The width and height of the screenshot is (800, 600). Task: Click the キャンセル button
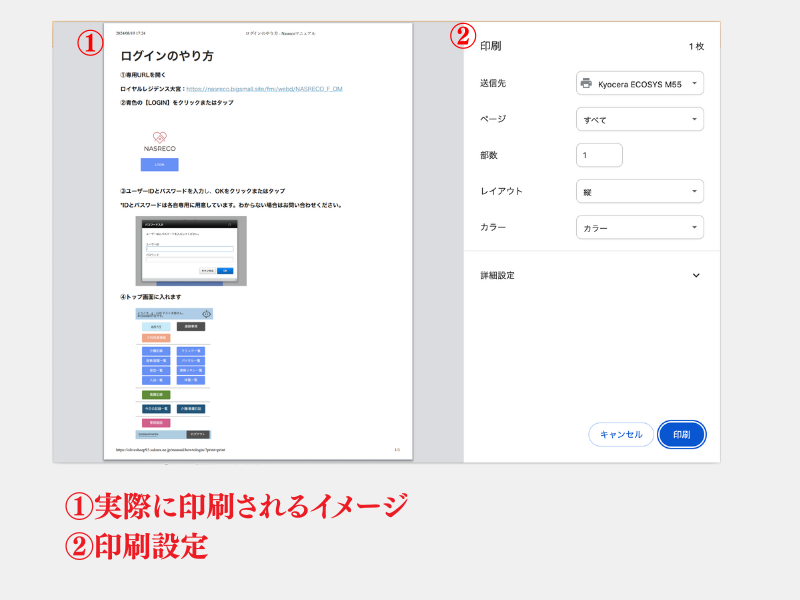pyautogui.click(x=621, y=434)
